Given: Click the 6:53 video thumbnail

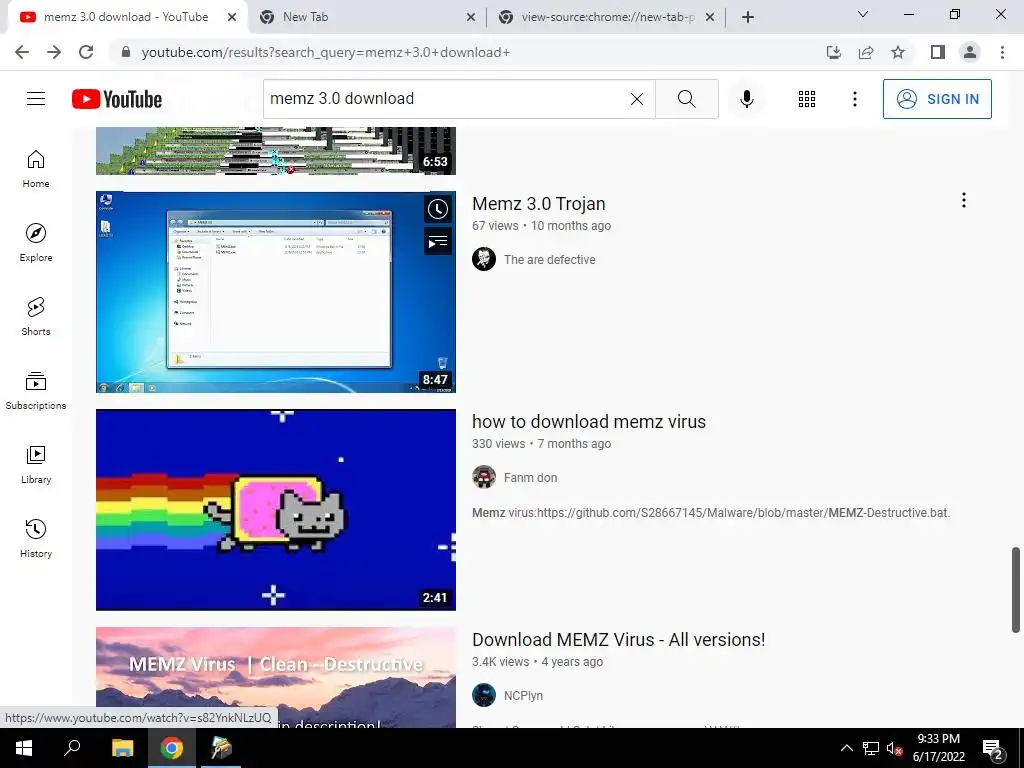Looking at the screenshot, I should [x=276, y=151].
